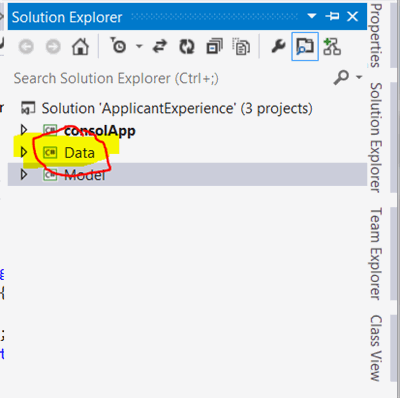This screenshot has width=400, height=398.
Task: Expand the consolApp project node
Action: 24,130
